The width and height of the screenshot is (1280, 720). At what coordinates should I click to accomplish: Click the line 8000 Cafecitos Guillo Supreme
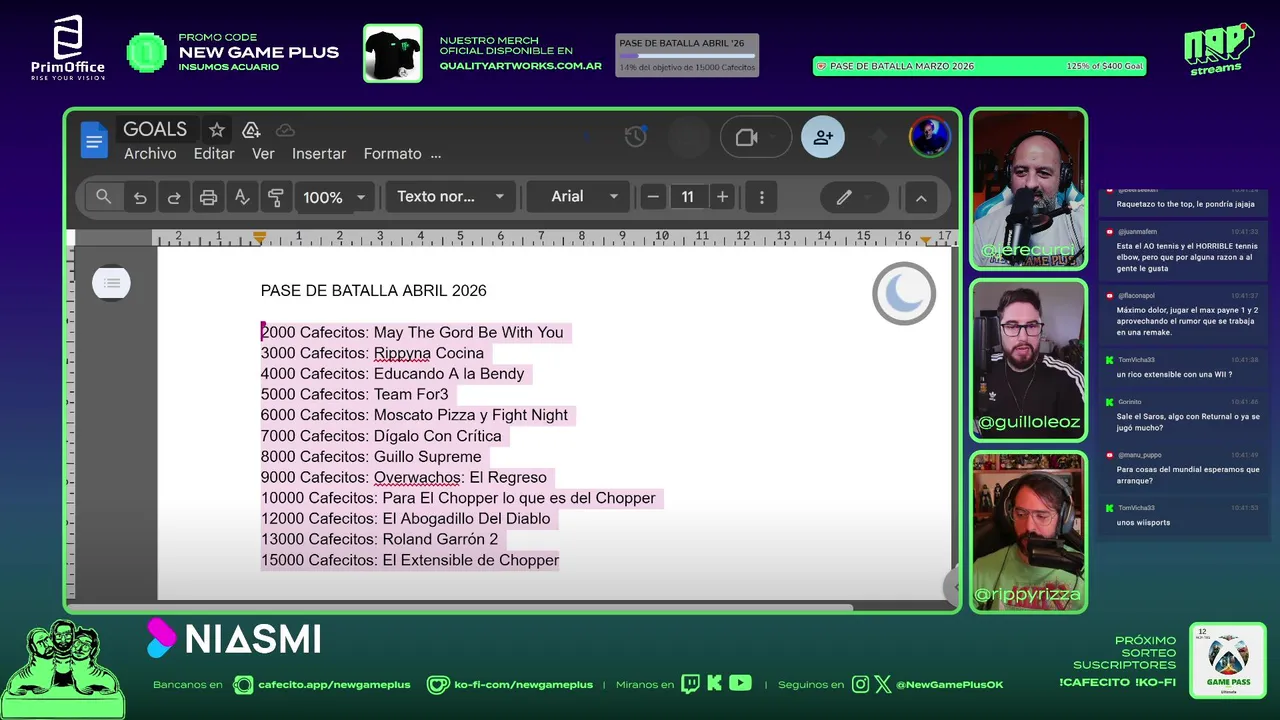click(x=371, y=457)
